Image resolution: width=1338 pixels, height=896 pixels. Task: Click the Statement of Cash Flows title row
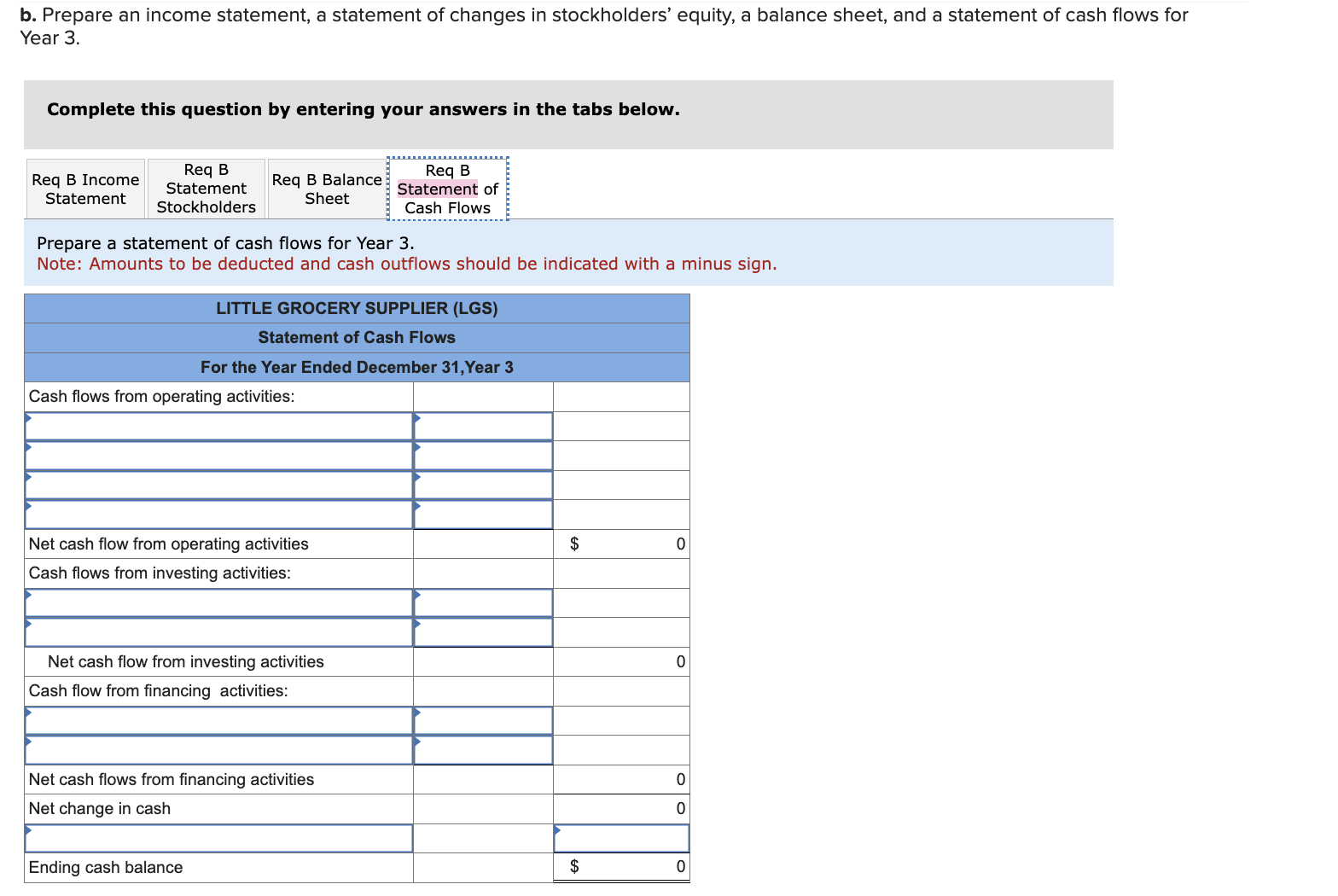click(357, 337)
